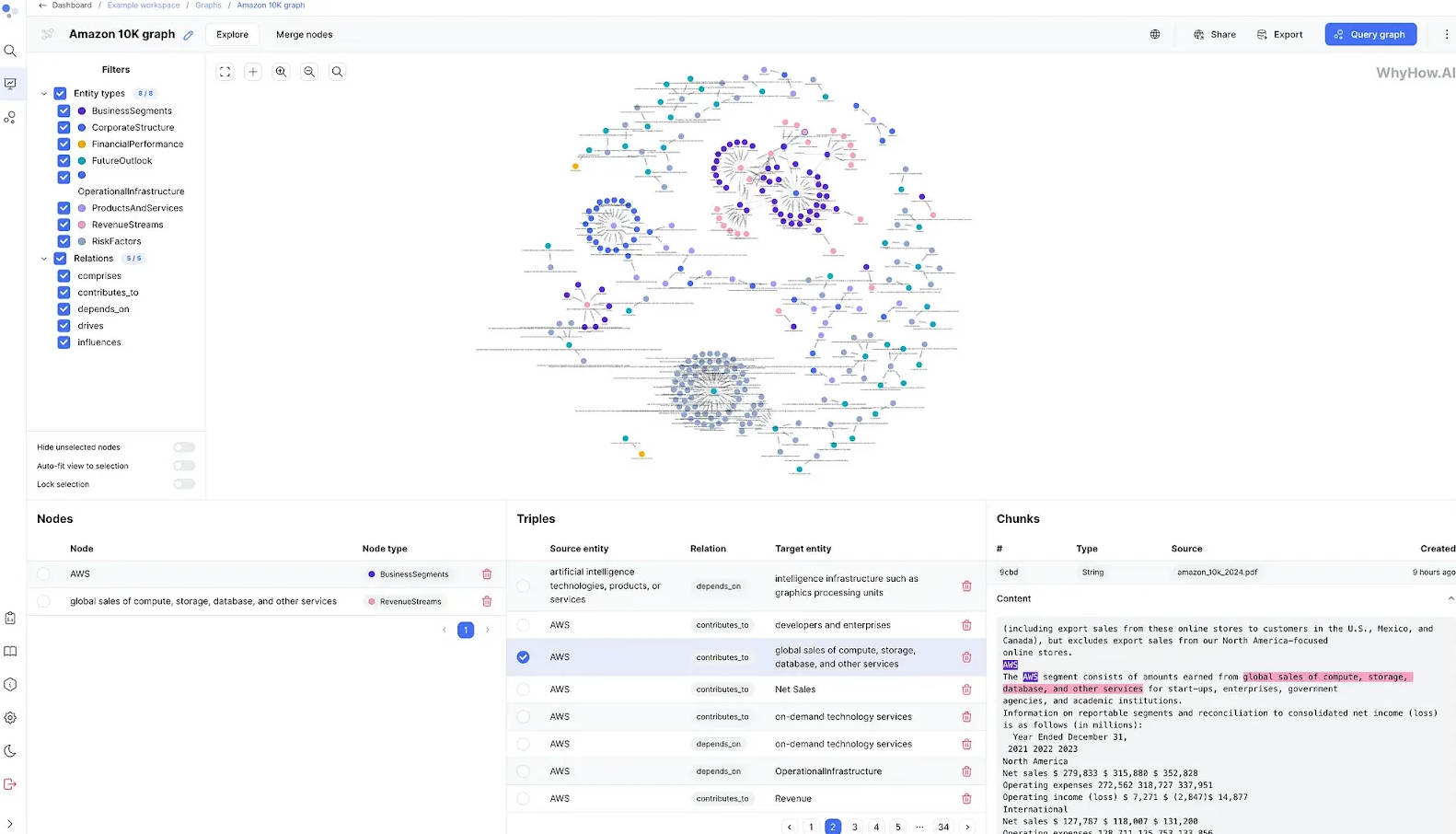Image resolution: width=1456 pixels, height=834 pixels.
Task: Click the back arrow beside Dashboard
Action: click(42, 6)
